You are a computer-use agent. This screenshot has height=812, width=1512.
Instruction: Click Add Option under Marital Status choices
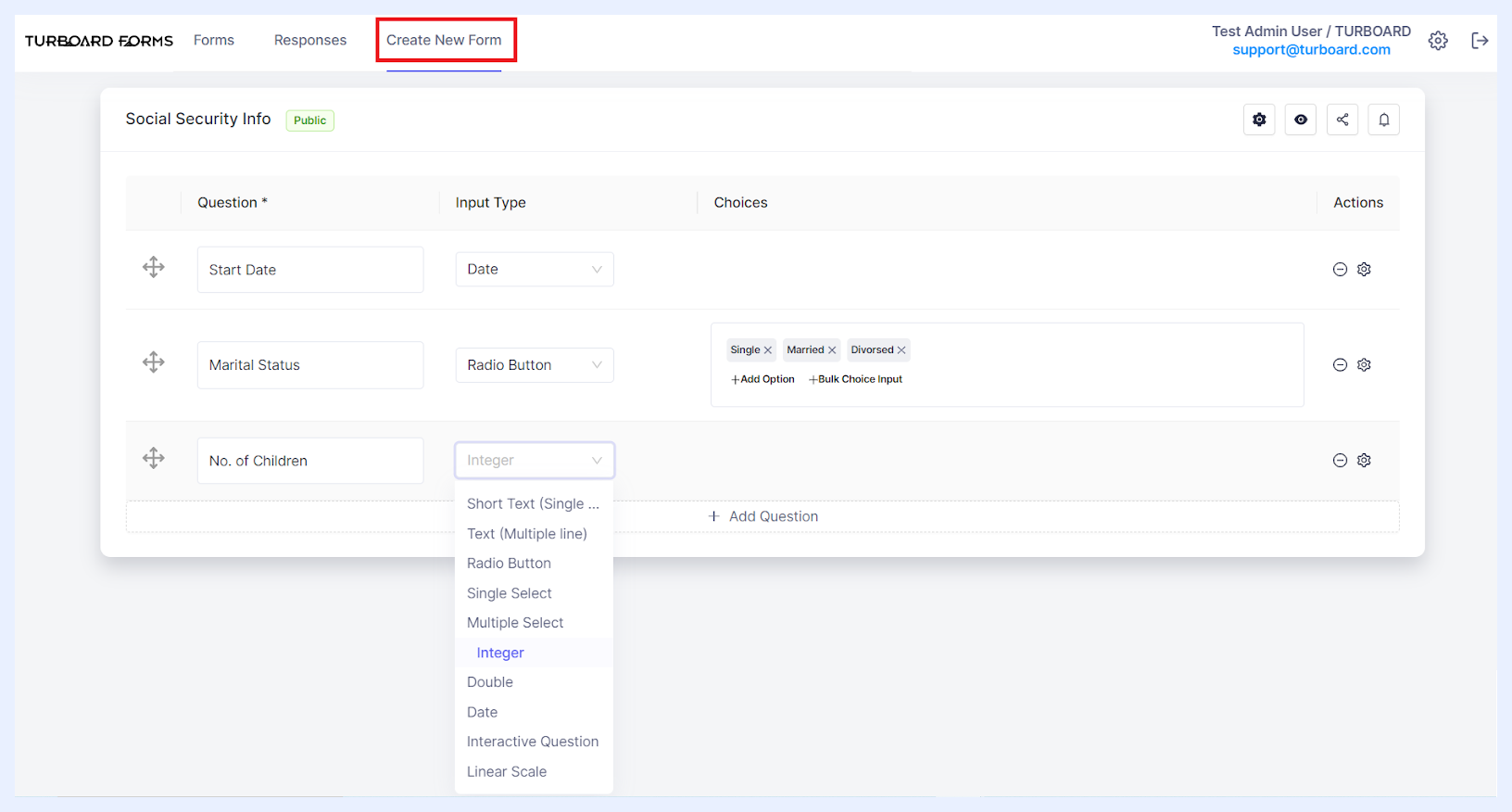click(762, 379)
